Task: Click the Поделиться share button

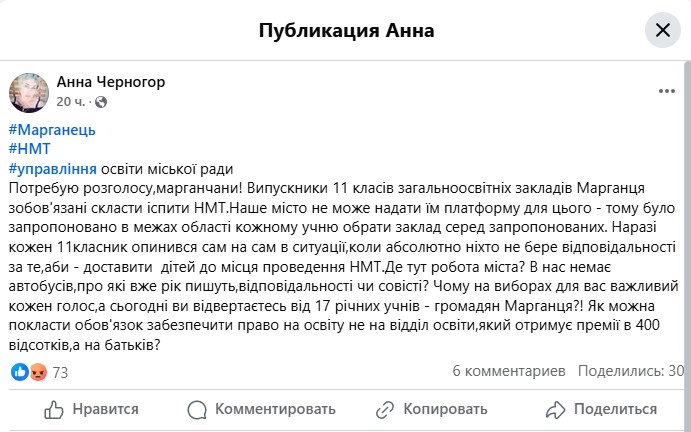Action: tap(602, 409)
